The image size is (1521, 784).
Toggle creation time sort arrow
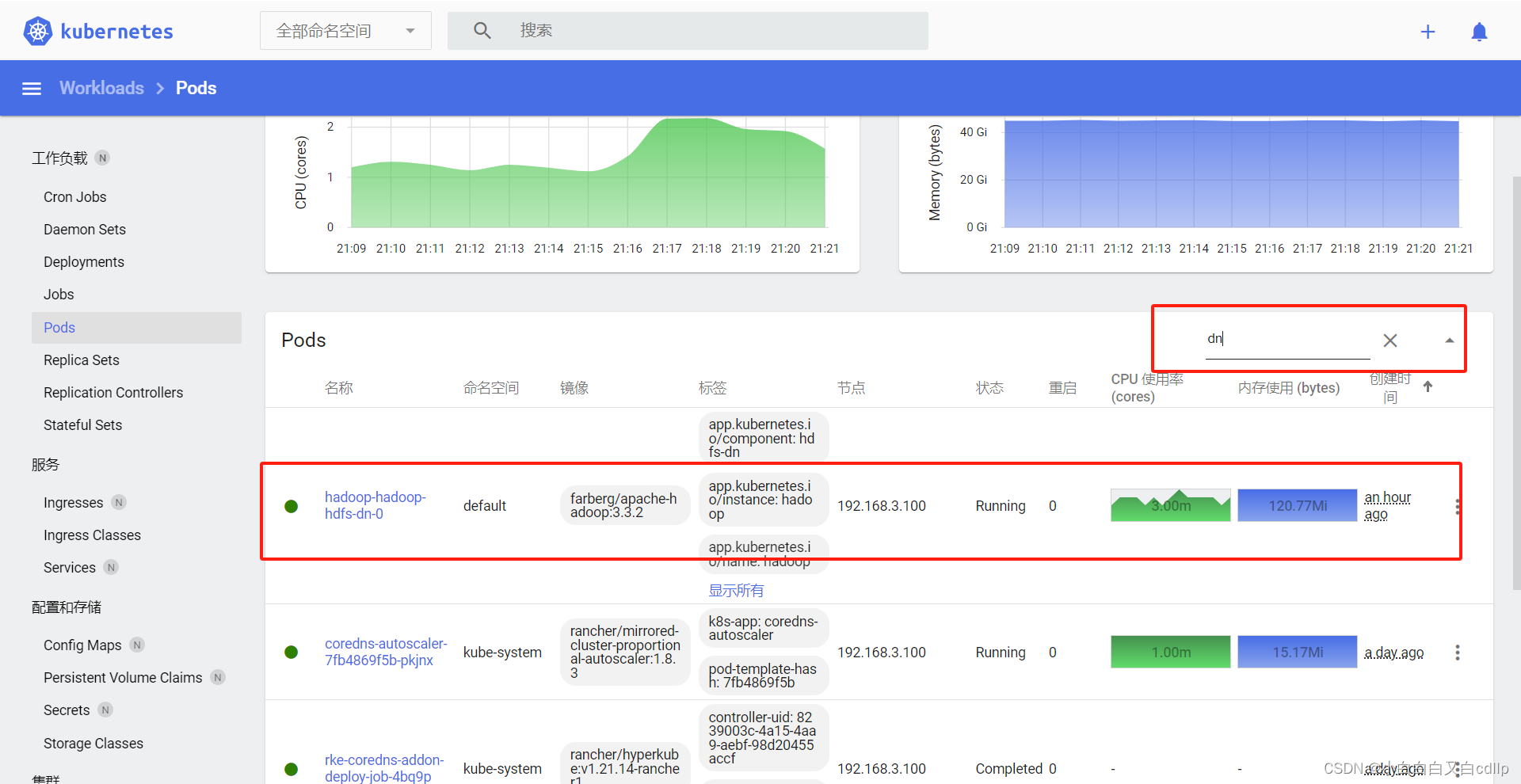pos(1428,386)
